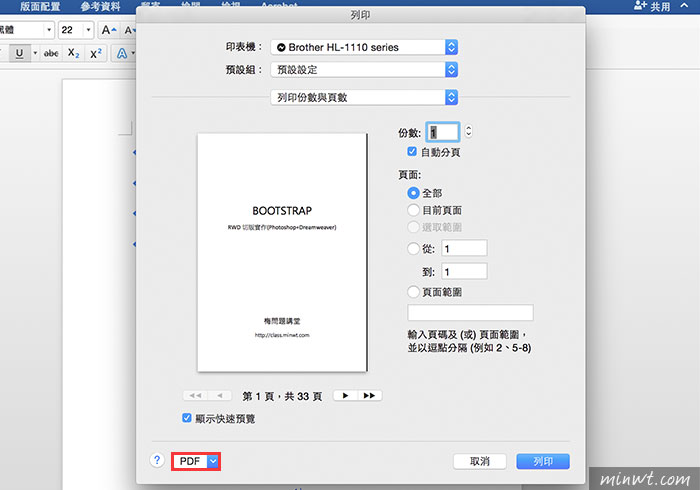This screenshot has height=490, width=700.
Task: Adjust copies with the stepper arrows
Action: pos(468,131)
